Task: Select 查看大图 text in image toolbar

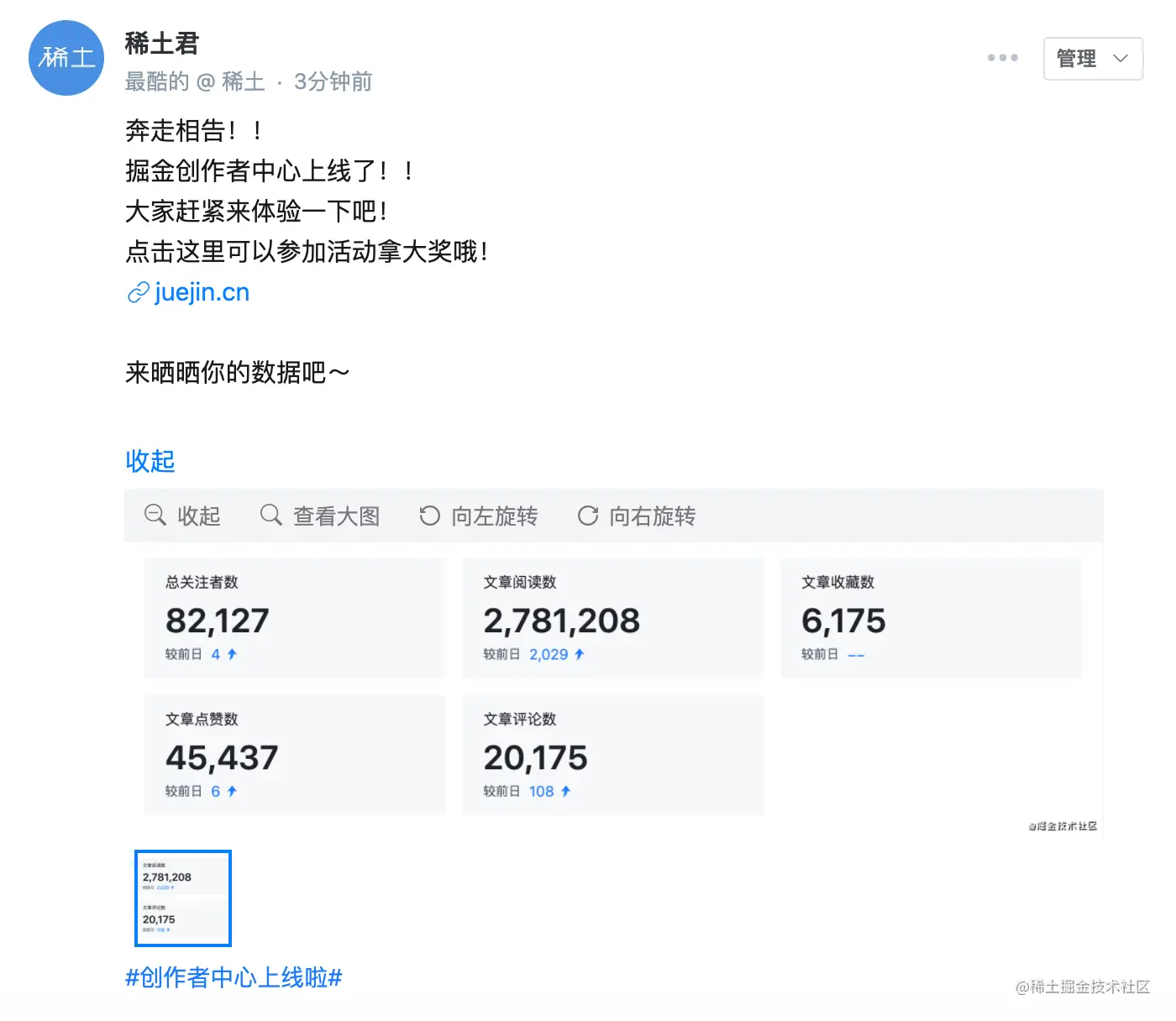Action: pos(337,516)
